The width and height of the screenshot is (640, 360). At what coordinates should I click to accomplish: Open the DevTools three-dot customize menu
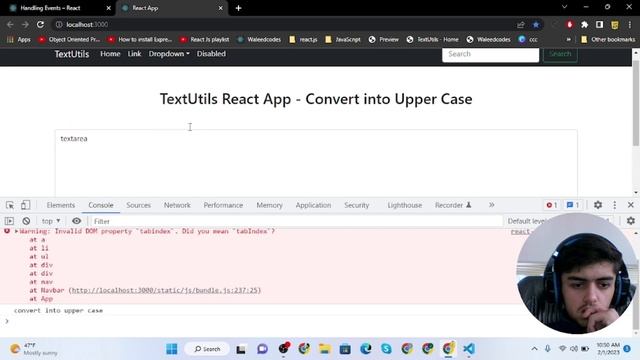pyautogui.click(x=614, y=205)
